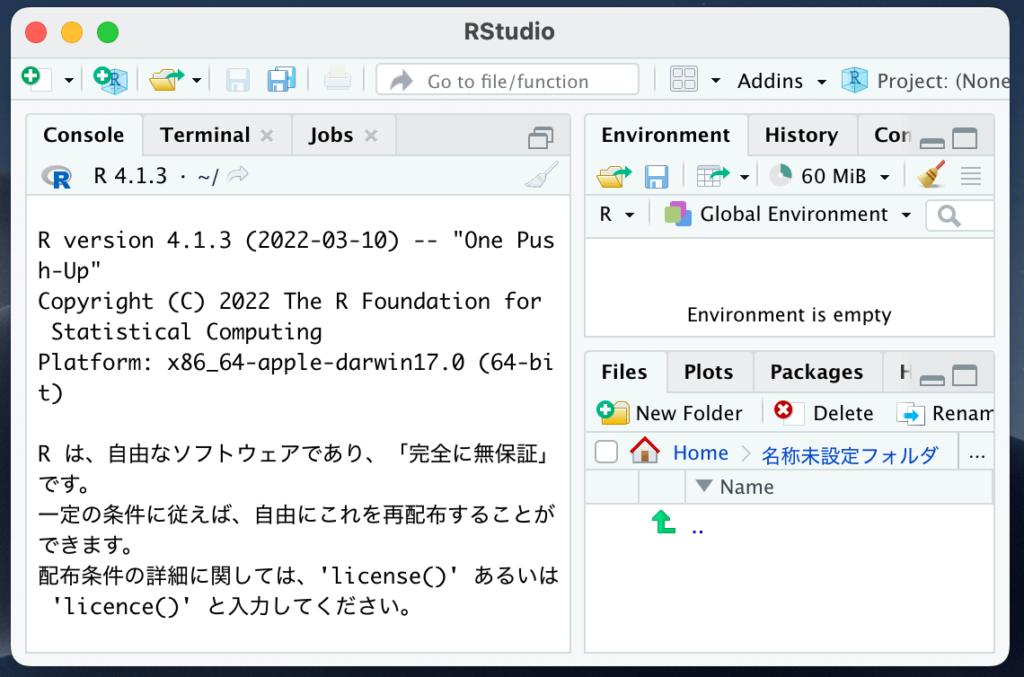Clear environment objects broom icon
1024x677 pixels.
(x=932, y=174)
